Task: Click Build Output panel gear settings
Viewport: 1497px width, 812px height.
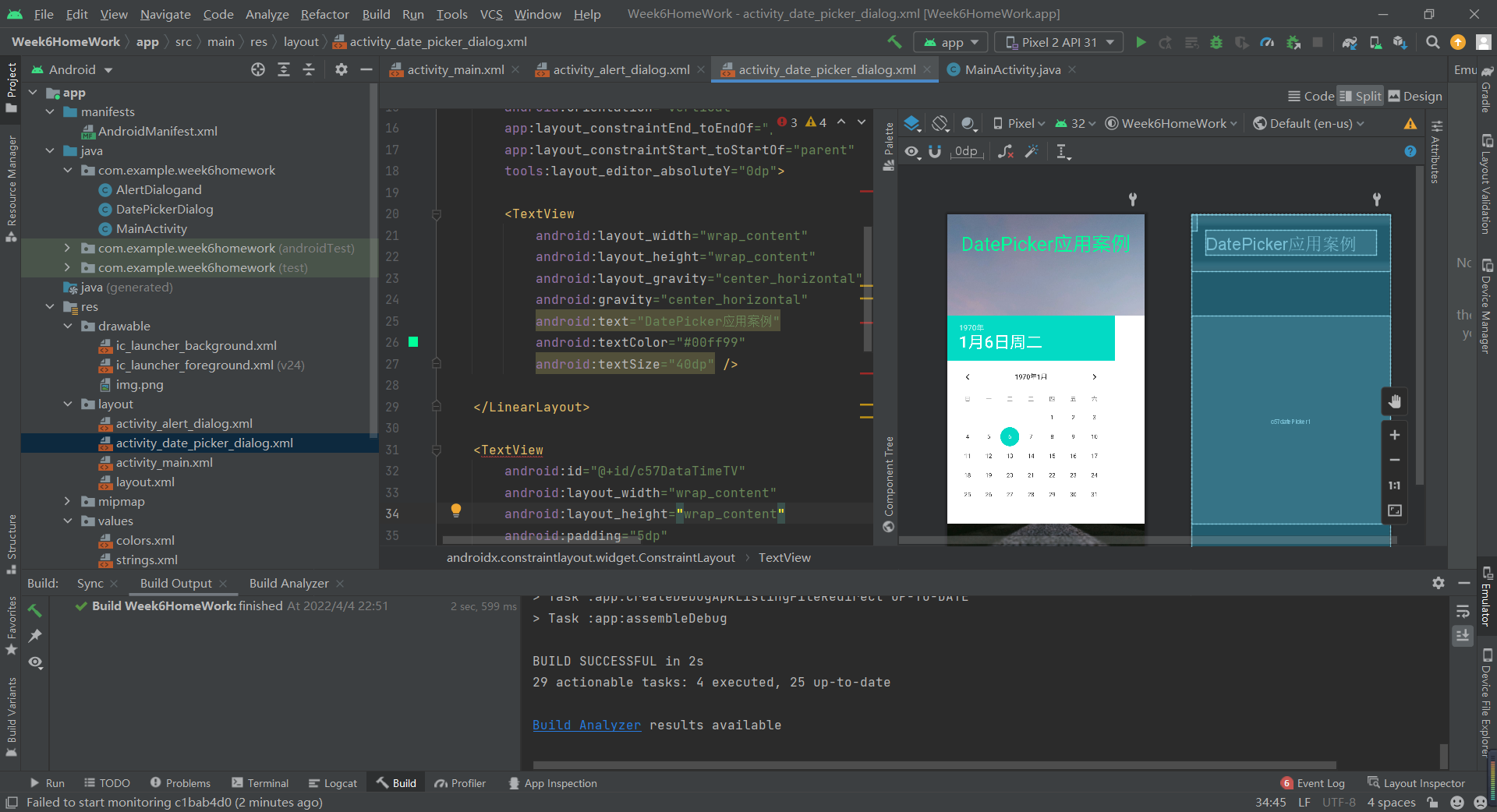Action: 1439,583
